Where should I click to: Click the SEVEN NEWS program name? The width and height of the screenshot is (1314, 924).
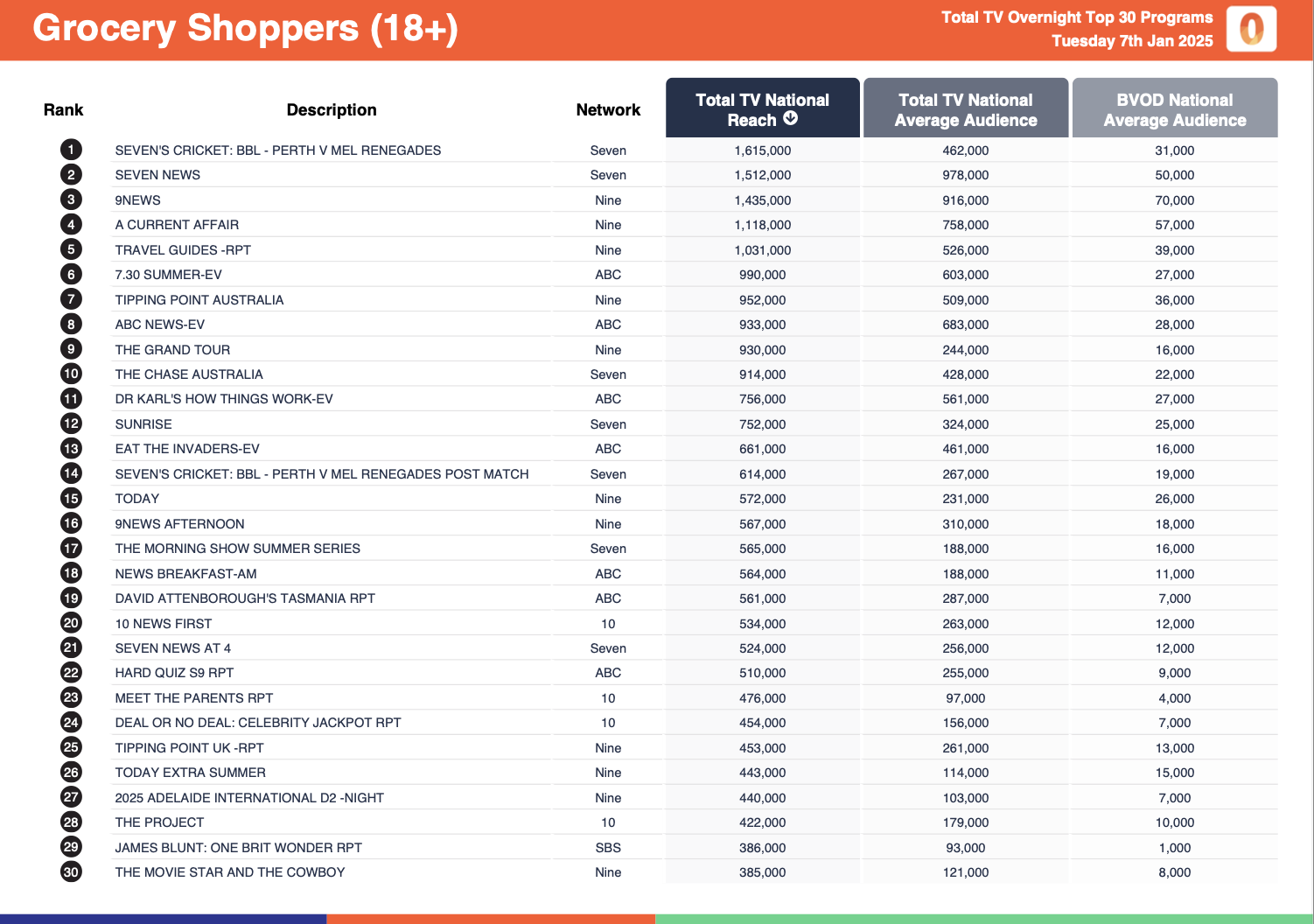click(x=157, y=175)
